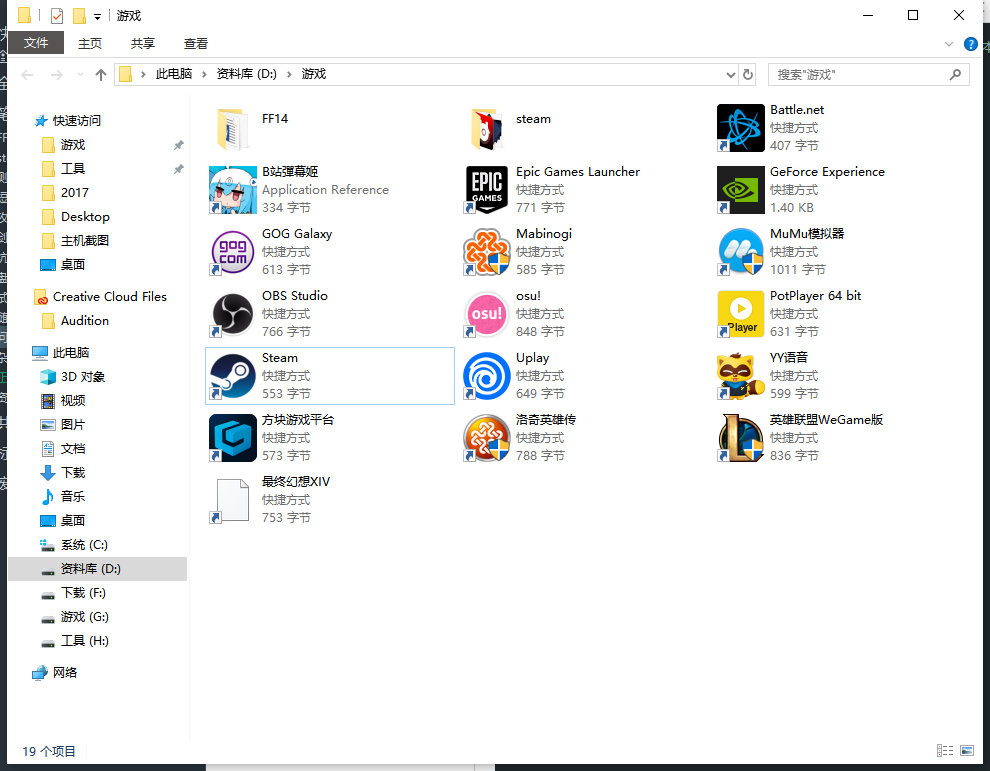Screen dimensions: 990x771
Task: Refresh the current folder view
Action: 748,75
